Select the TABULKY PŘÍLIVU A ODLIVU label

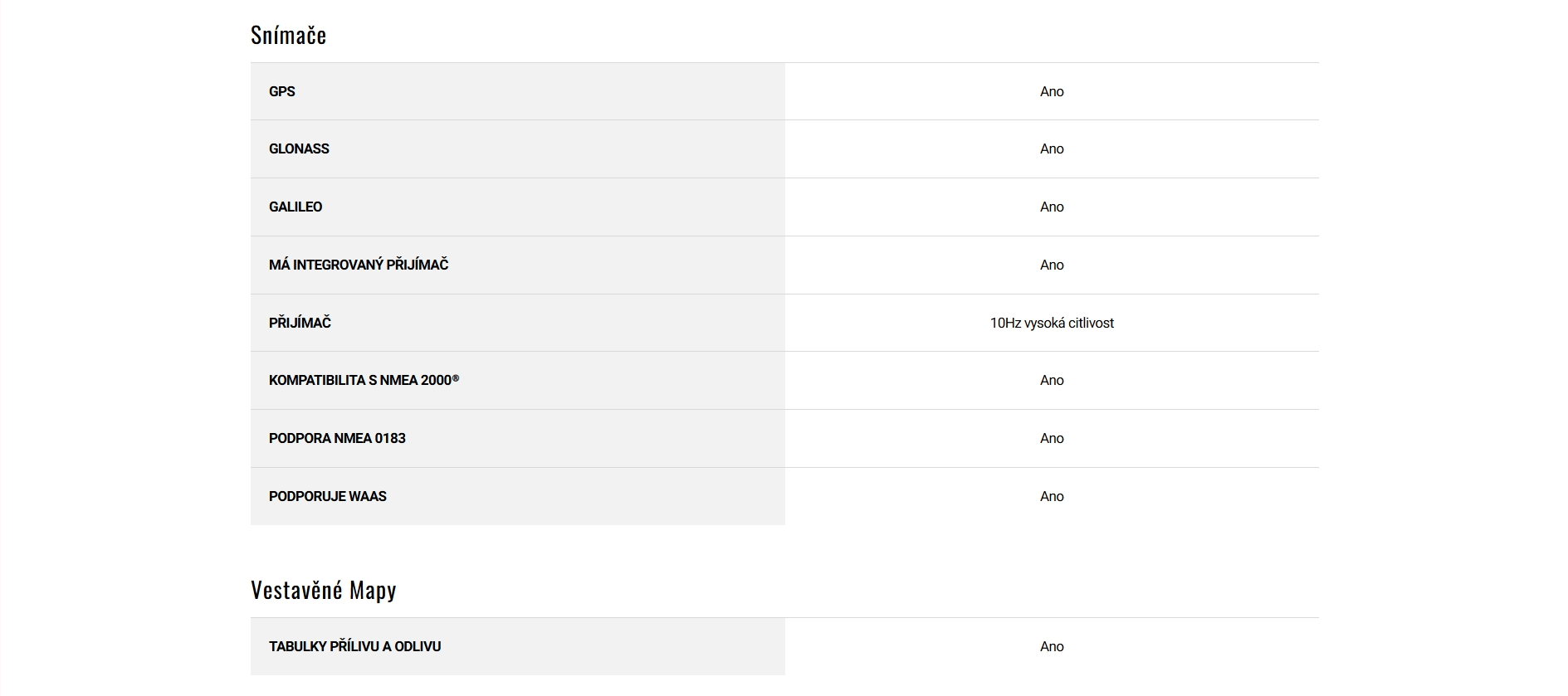click(354, 646)
